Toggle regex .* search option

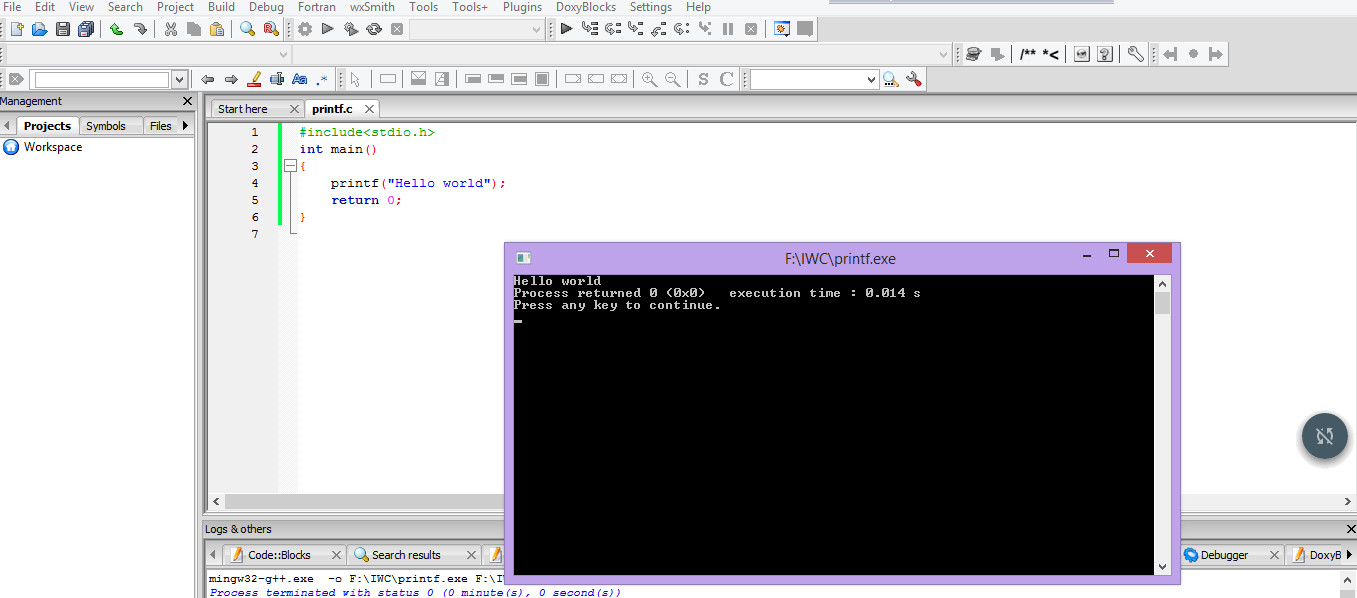pos(322,79)
